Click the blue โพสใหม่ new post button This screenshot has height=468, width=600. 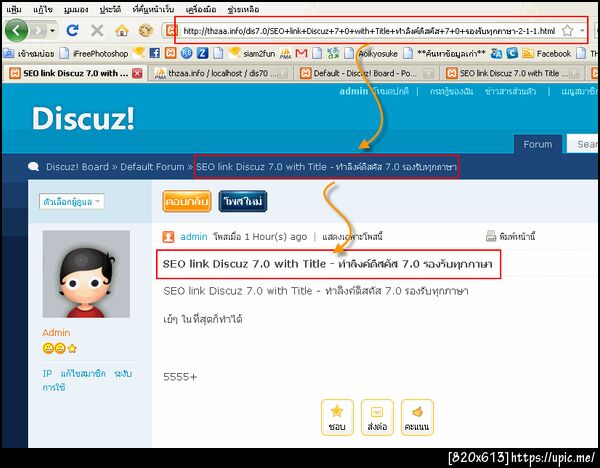coord(243,201)
